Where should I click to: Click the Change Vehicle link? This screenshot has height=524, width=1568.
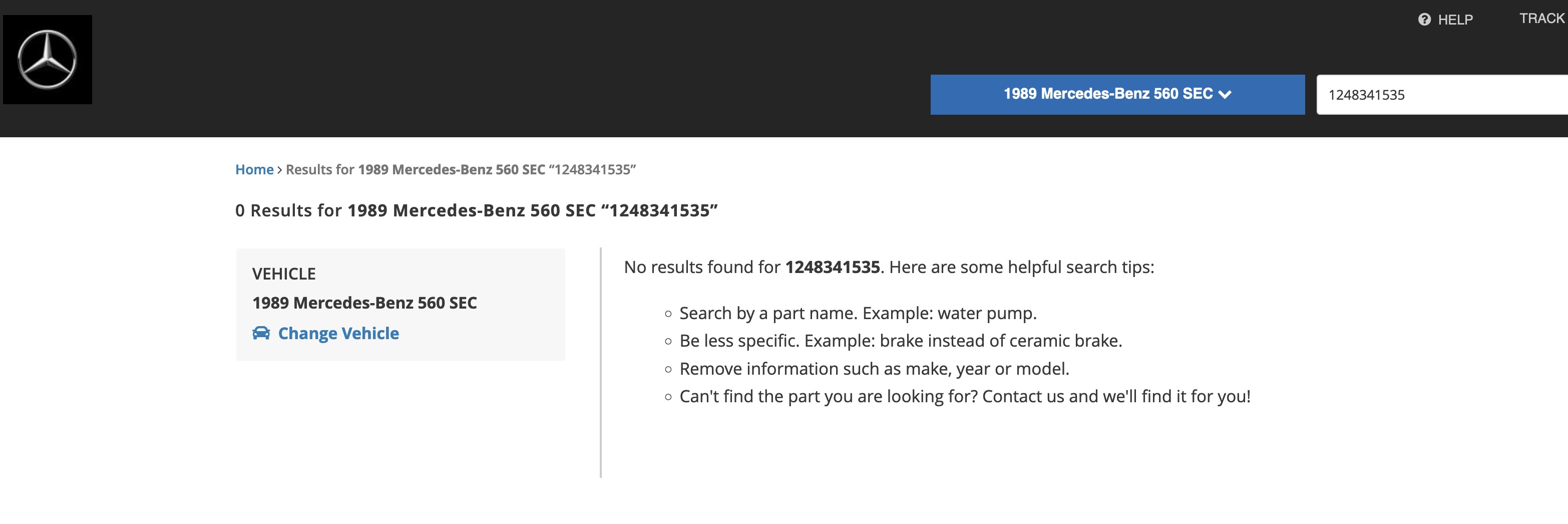tap(338, 333)
